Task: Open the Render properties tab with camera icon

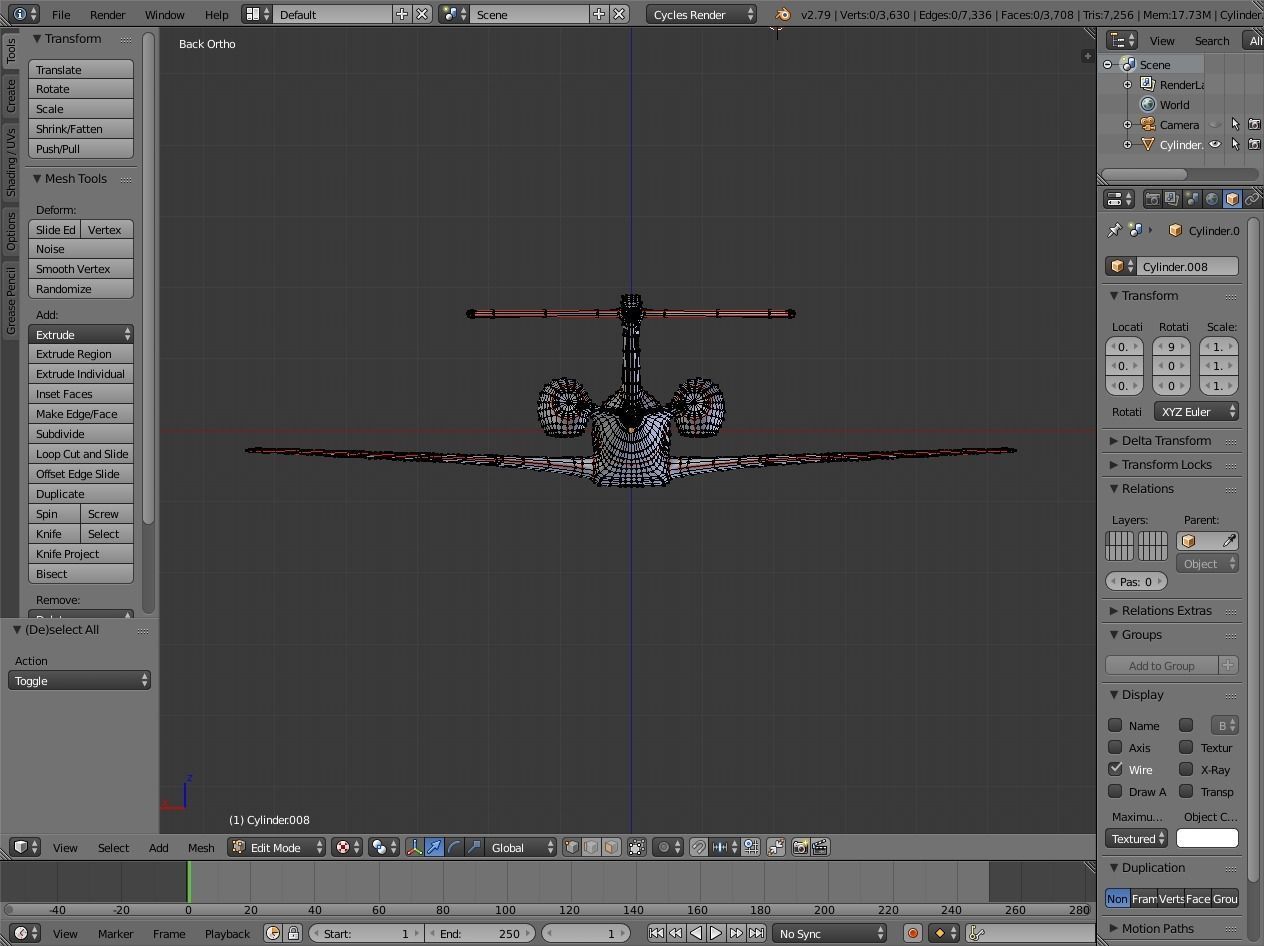Action: tap(1152, 199)
